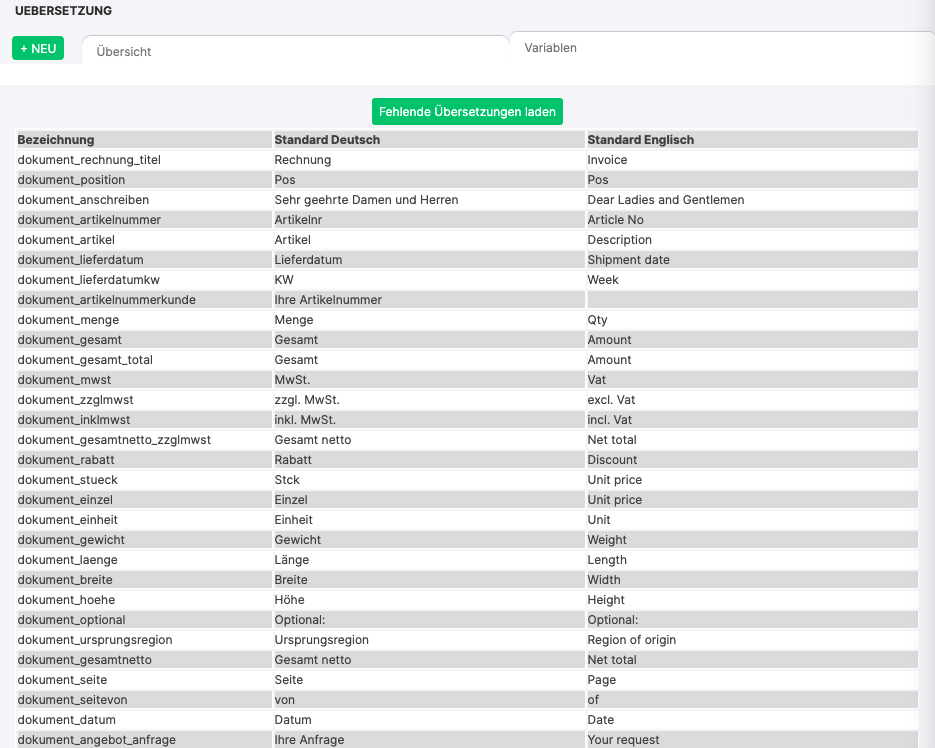The width and height of the screenshot is (935, 748).
Task: Select the dokument_rechnung_titel row
Action: click(89, 160)
